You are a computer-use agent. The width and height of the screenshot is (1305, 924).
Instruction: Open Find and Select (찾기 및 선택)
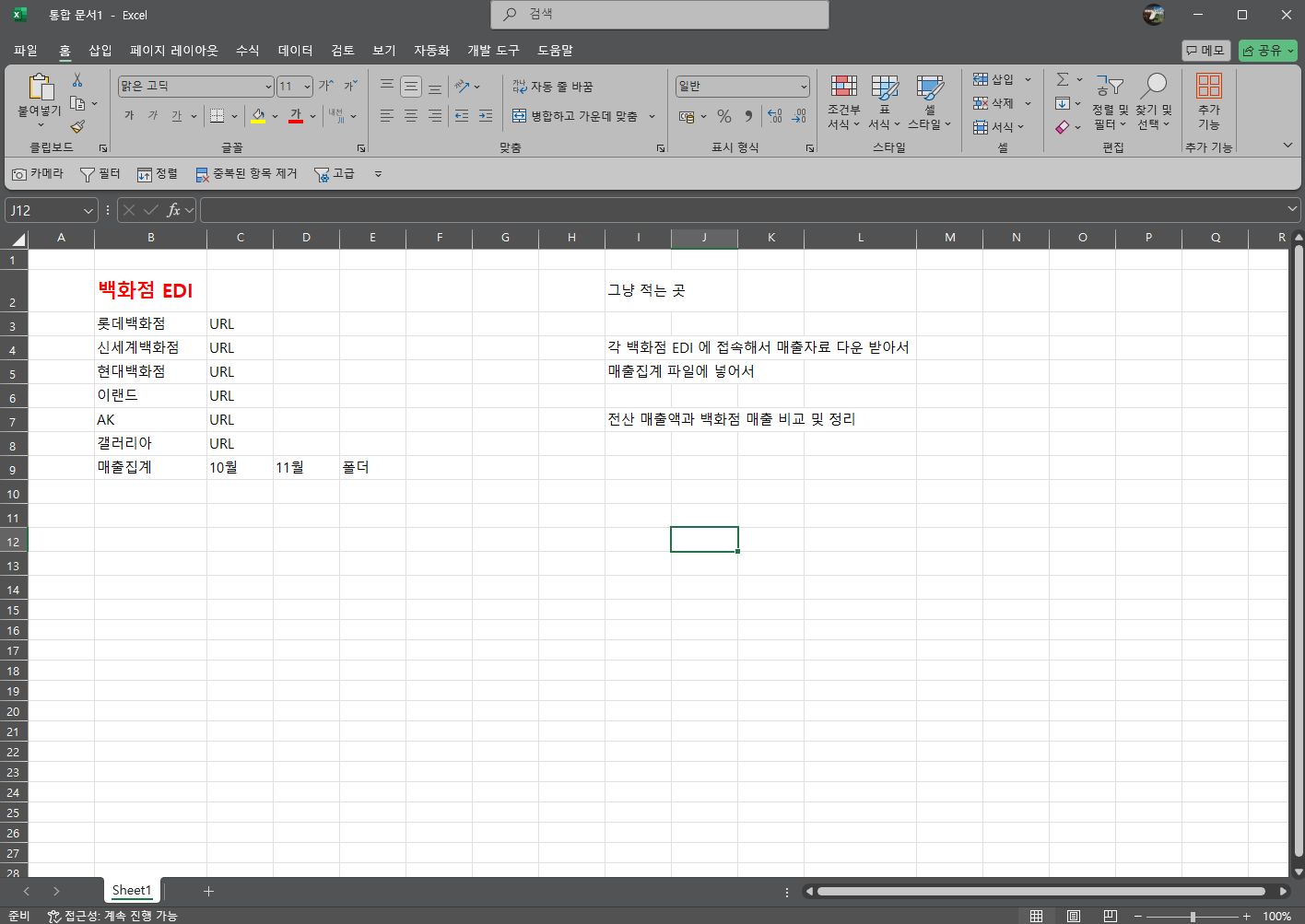click(1153, 102)
